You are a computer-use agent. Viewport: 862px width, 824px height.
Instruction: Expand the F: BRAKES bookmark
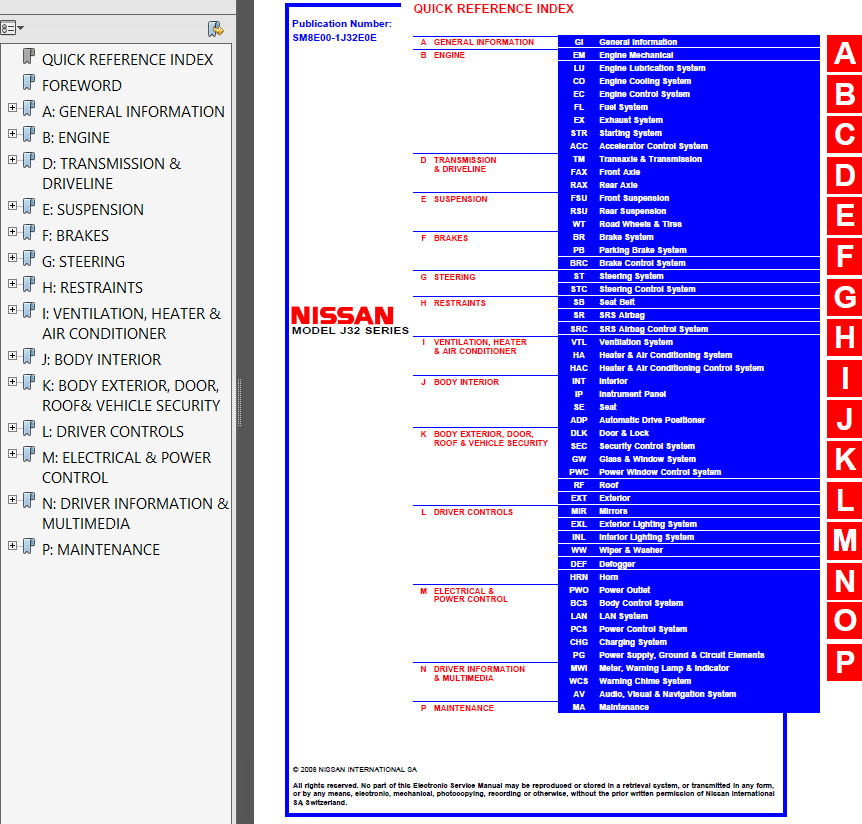[x=12, y=232]
